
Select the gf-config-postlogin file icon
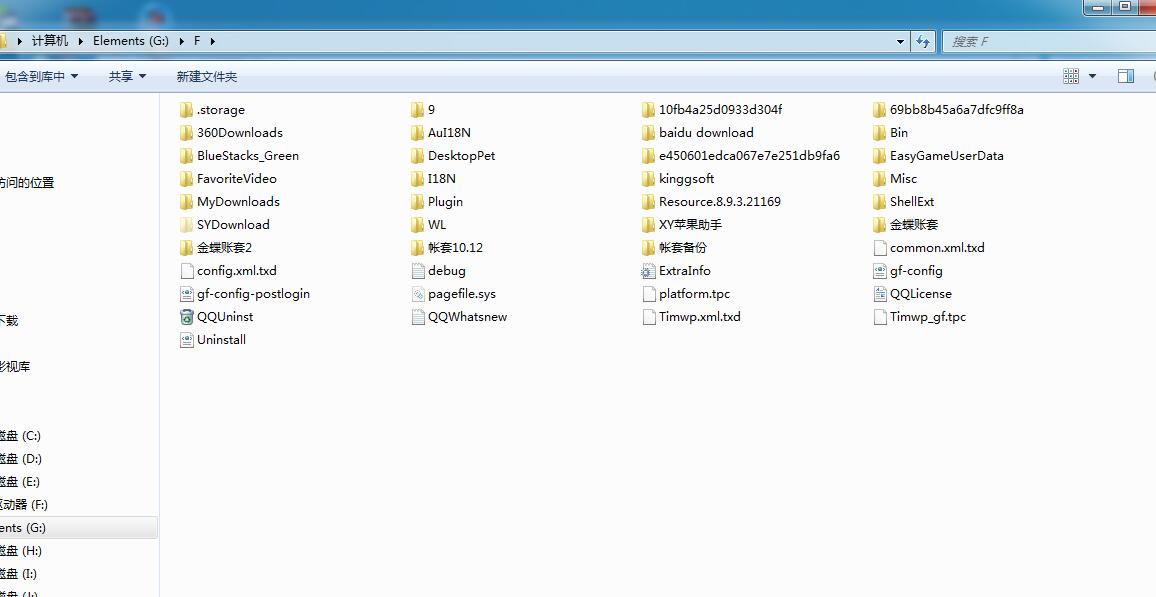186,294
